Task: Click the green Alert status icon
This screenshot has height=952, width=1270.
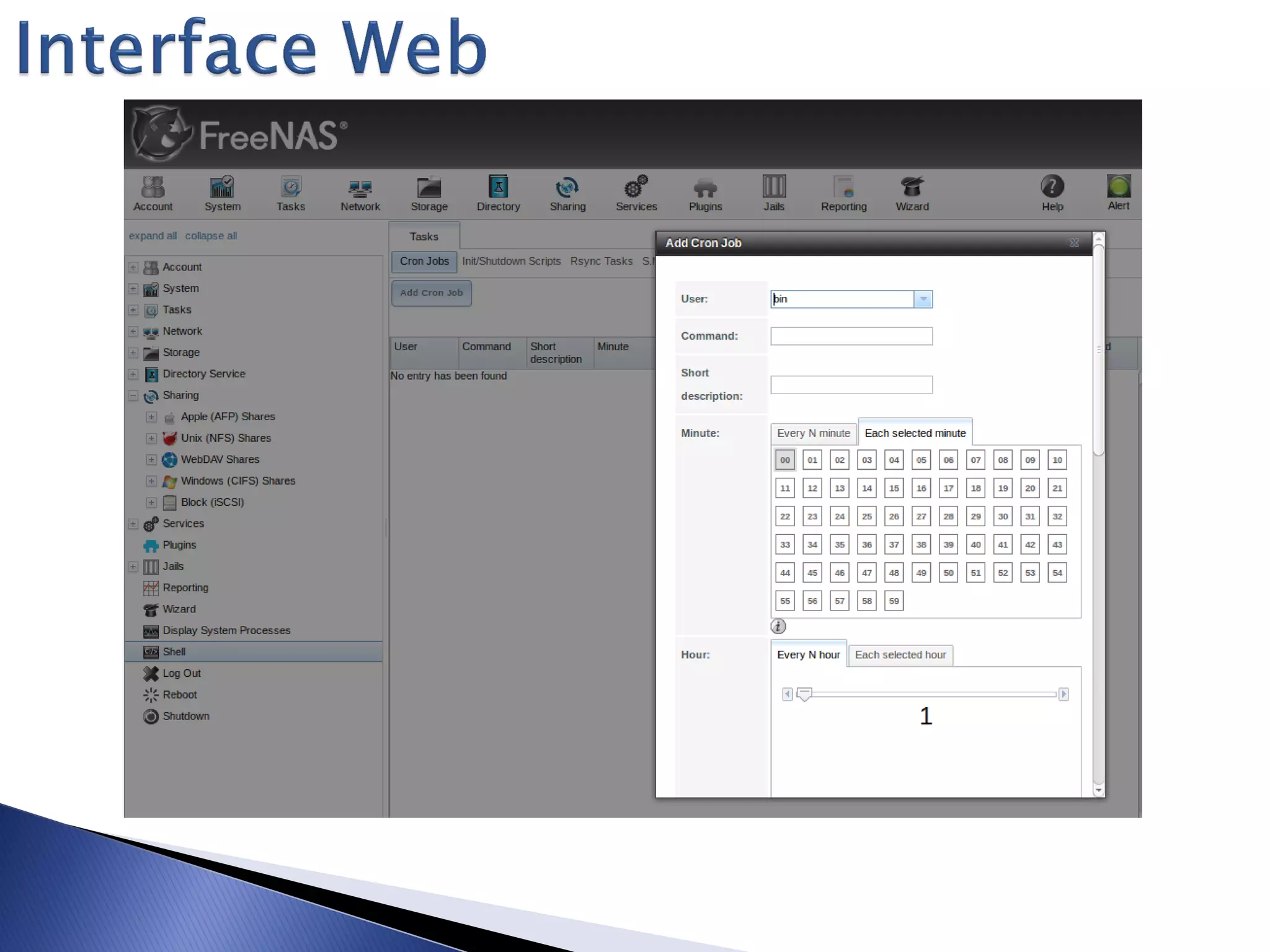Action: pos(1118,187)
